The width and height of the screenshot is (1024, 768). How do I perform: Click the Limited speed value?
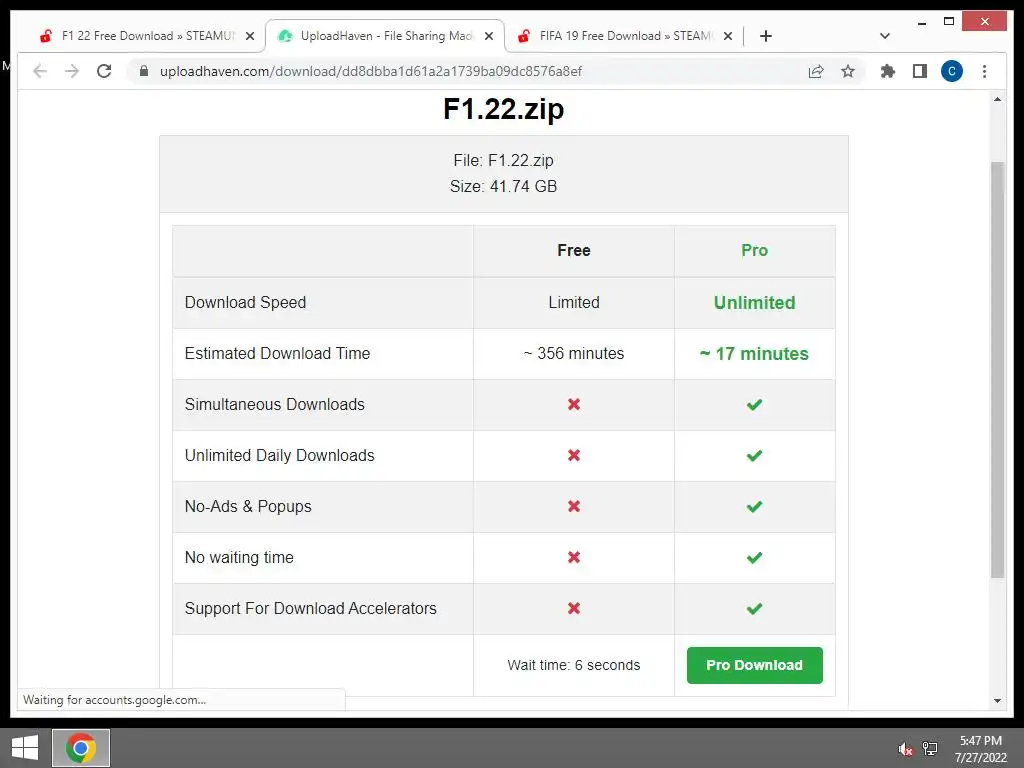573,302
